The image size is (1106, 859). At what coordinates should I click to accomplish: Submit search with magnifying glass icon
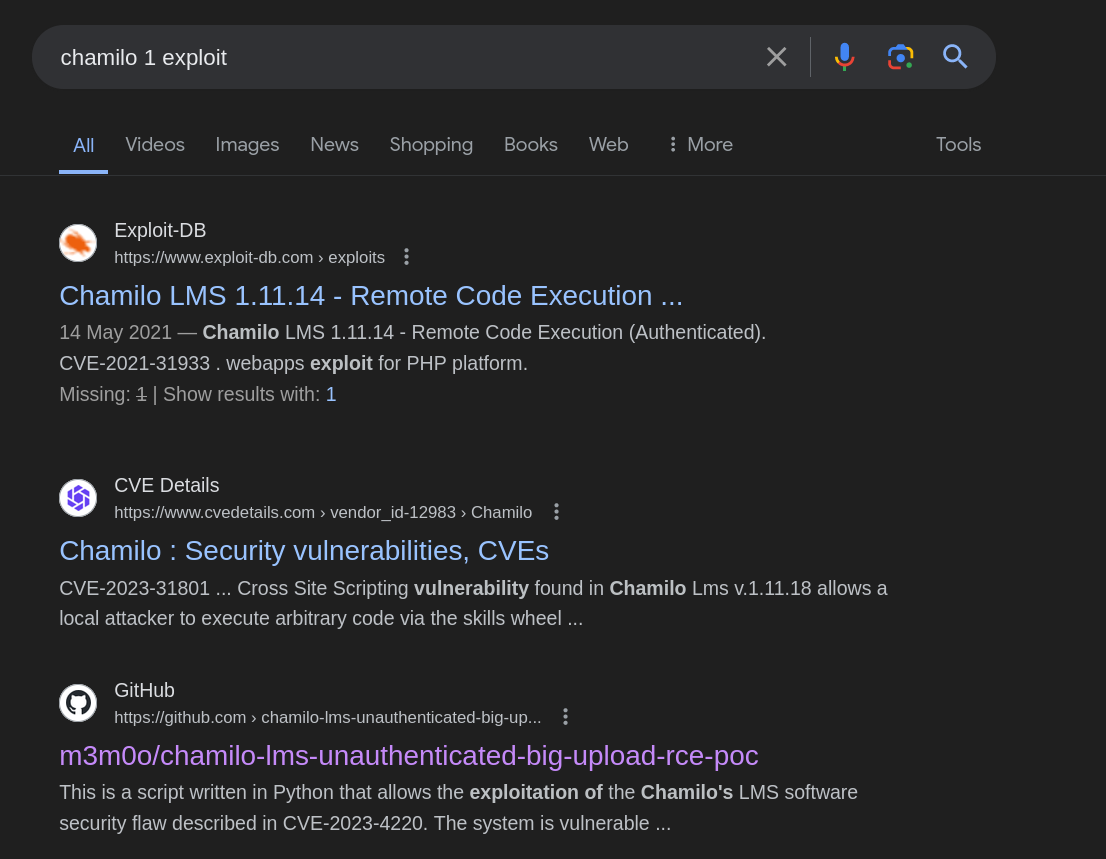(955, 56)
